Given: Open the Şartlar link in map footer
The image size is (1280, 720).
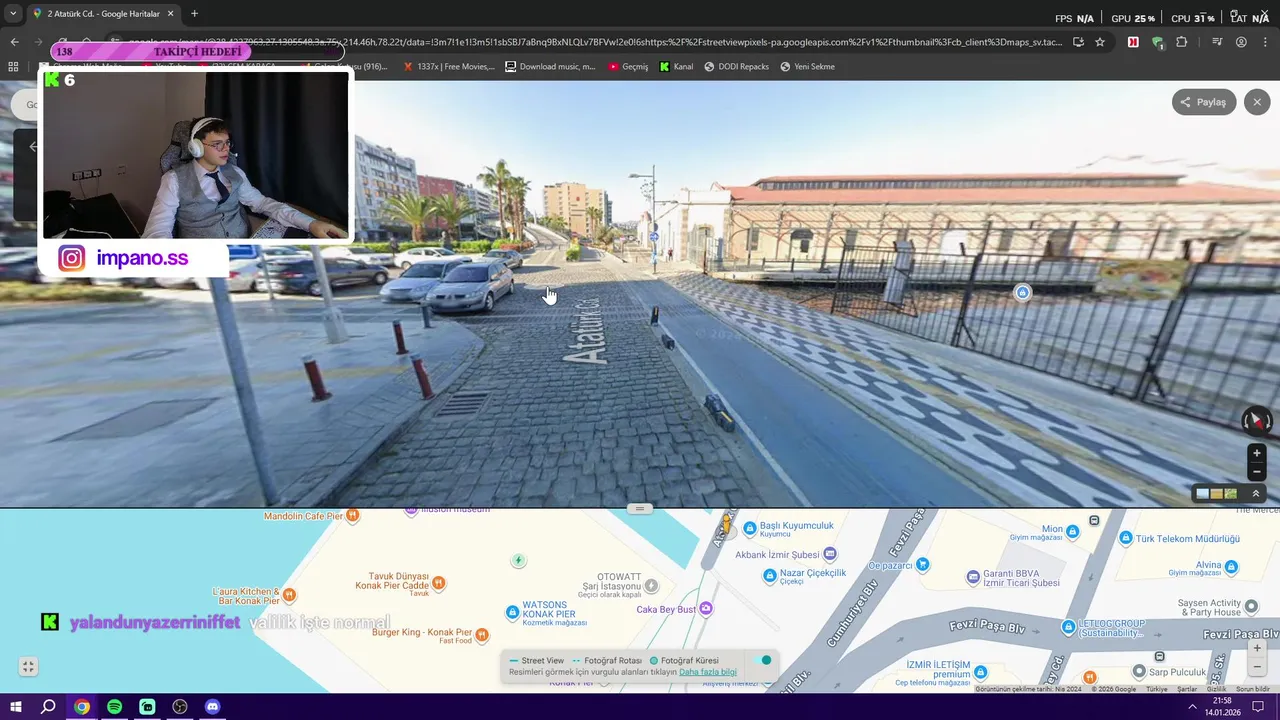Looking at the screenshot, I should (x=1187, y=689).
